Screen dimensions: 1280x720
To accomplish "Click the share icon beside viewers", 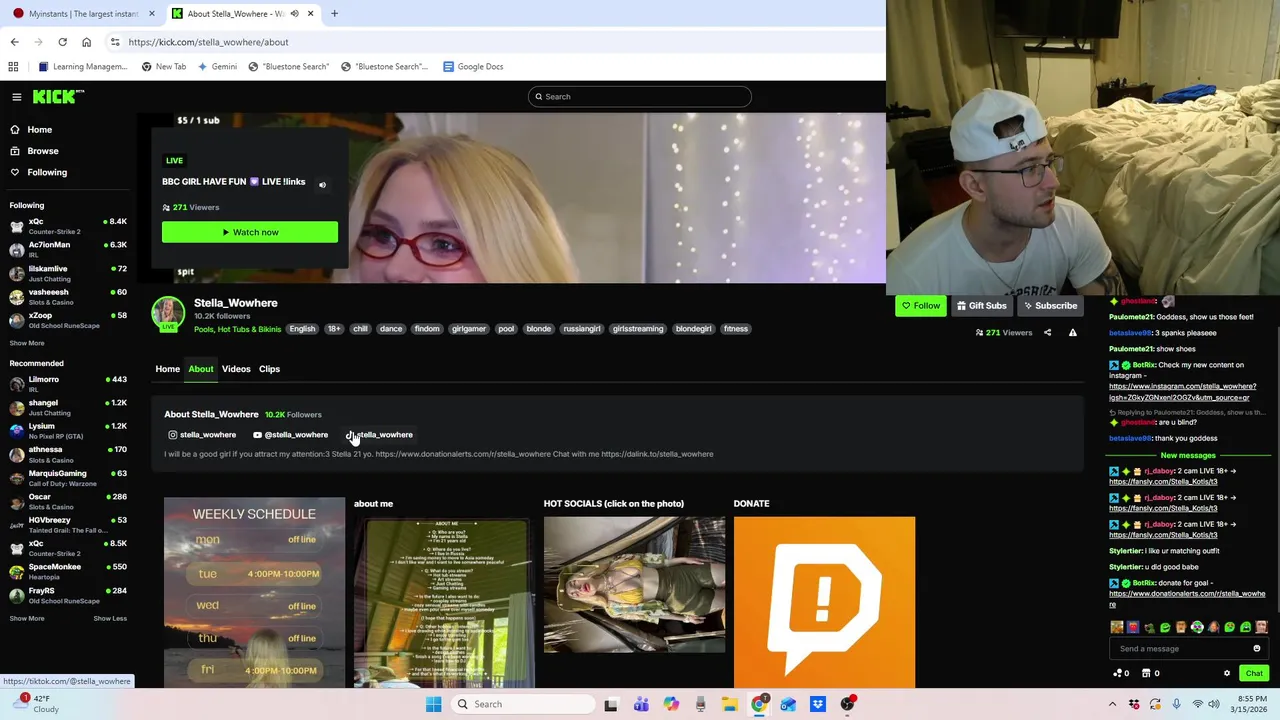I will point(1047,332).
